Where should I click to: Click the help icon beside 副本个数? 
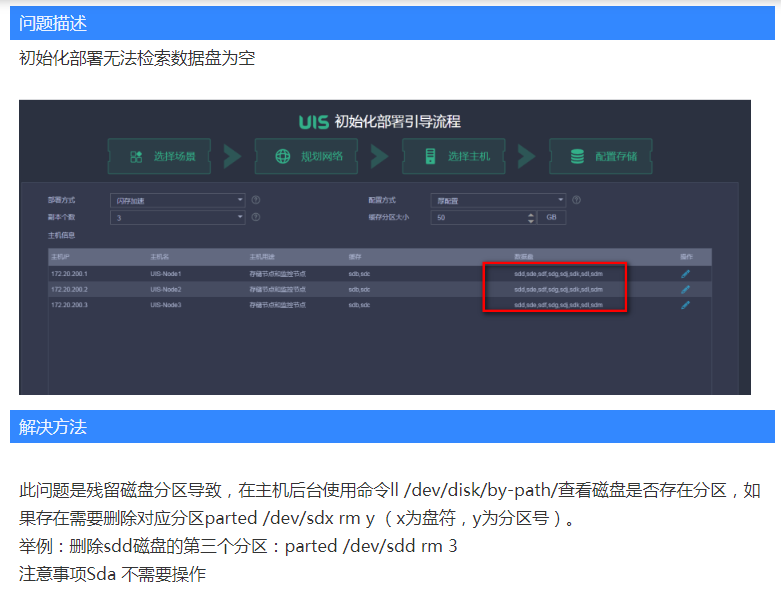tap(256, 217)
